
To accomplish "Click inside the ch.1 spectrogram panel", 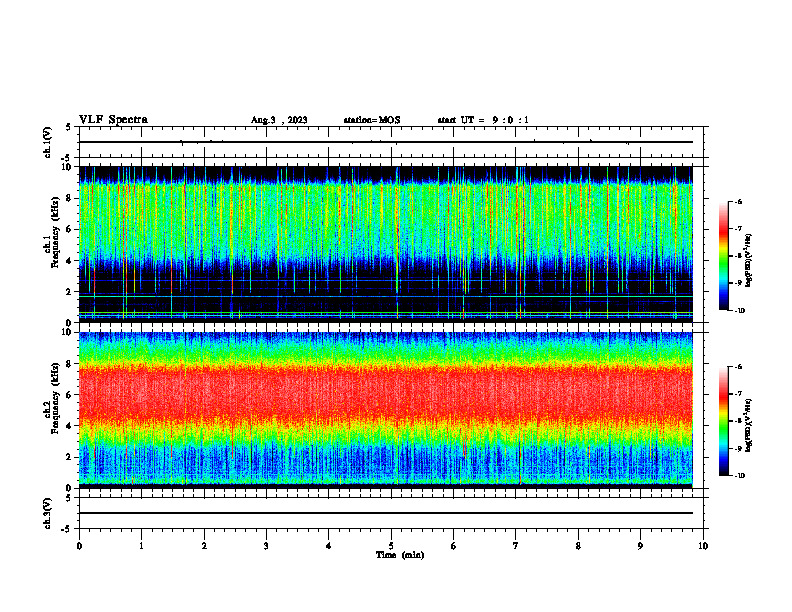I will click(x=385, y=244).
